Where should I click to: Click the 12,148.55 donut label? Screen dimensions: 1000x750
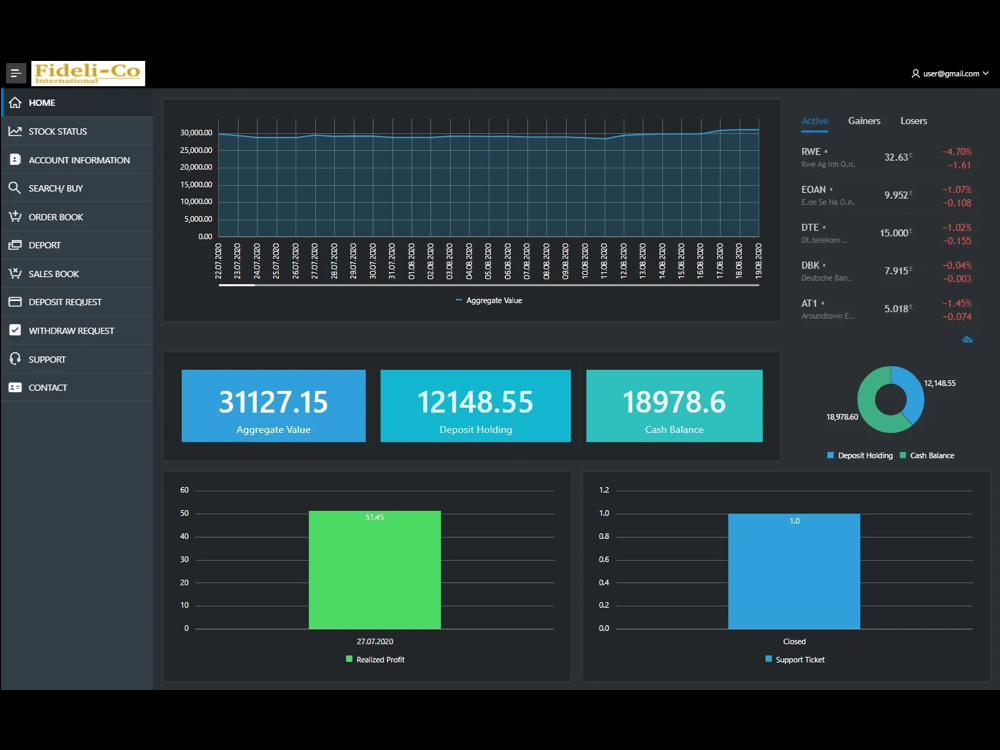pos(939,383)
